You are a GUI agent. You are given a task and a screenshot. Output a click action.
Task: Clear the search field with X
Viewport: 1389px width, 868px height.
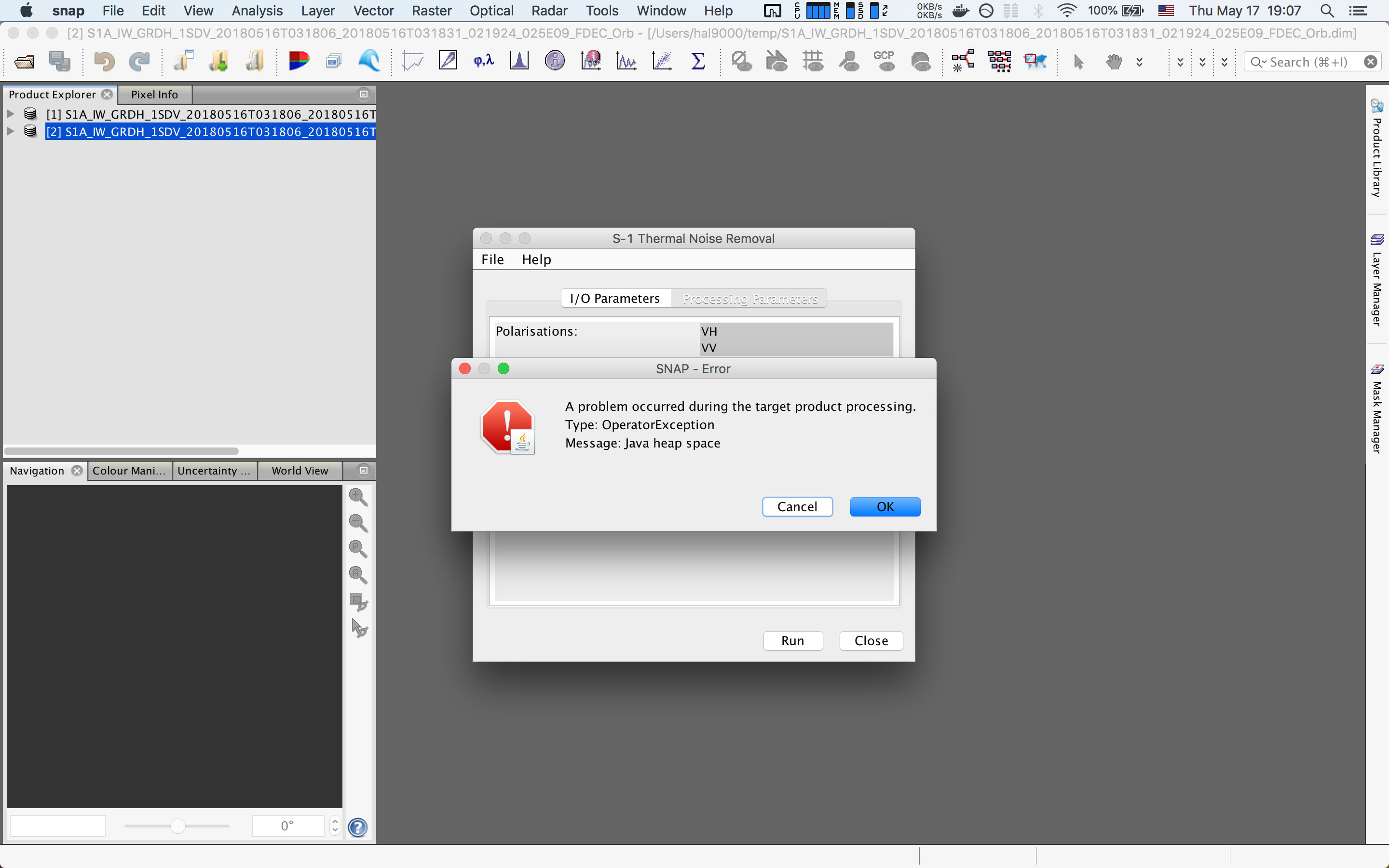click(x=1371, y=62)
